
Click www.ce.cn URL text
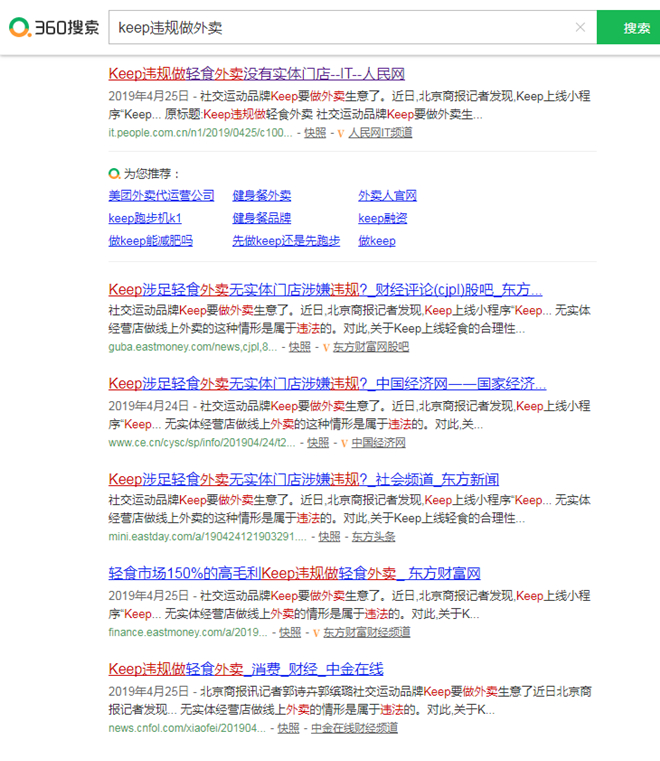[x=202, y=443]
